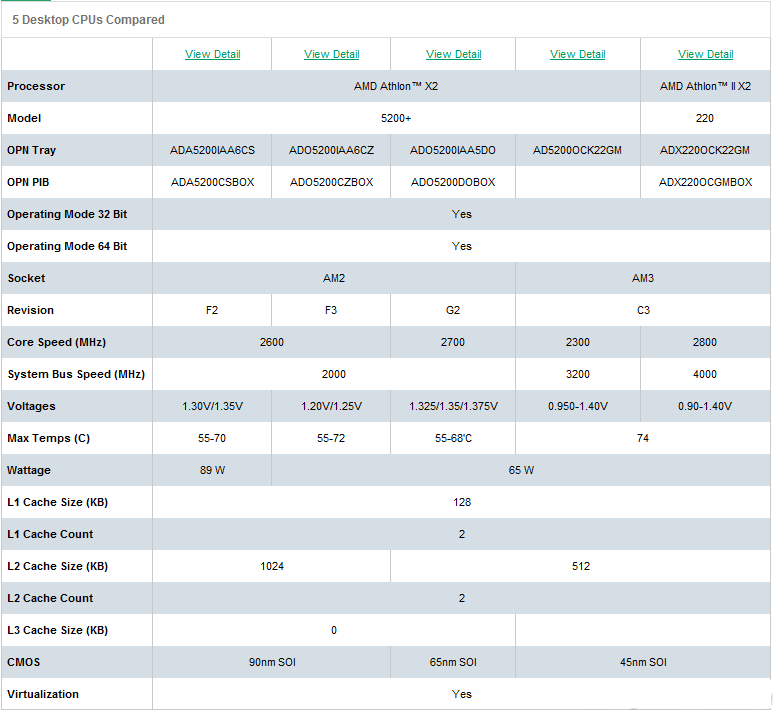Click revision value 'F2'
Screen dimensions: 773x710
[211, 310]
